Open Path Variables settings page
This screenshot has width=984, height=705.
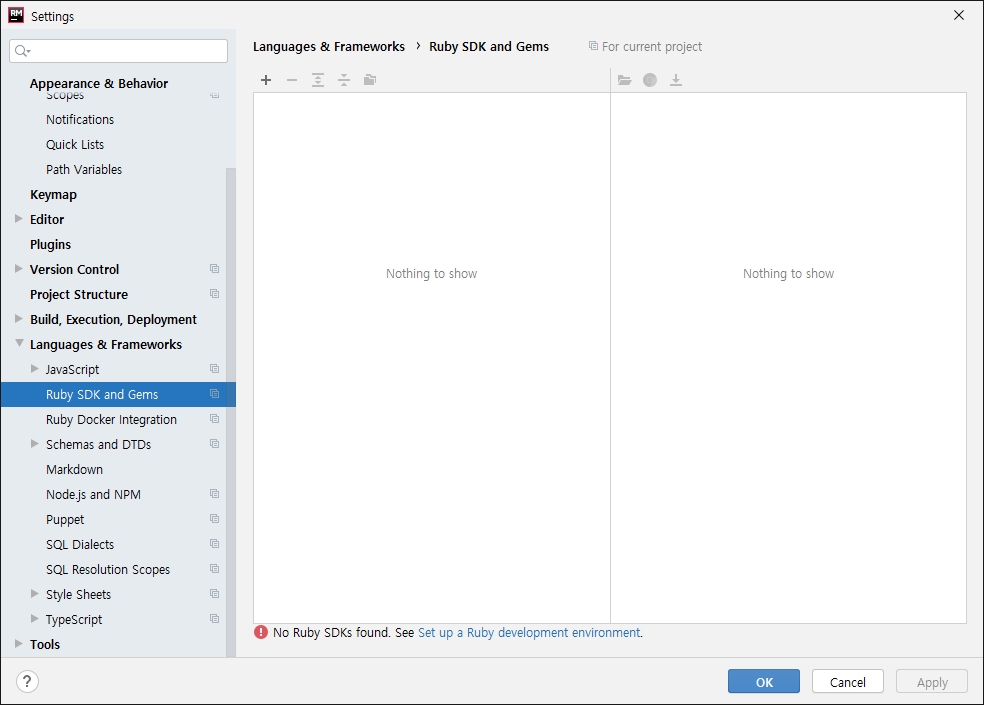(83, 170)
